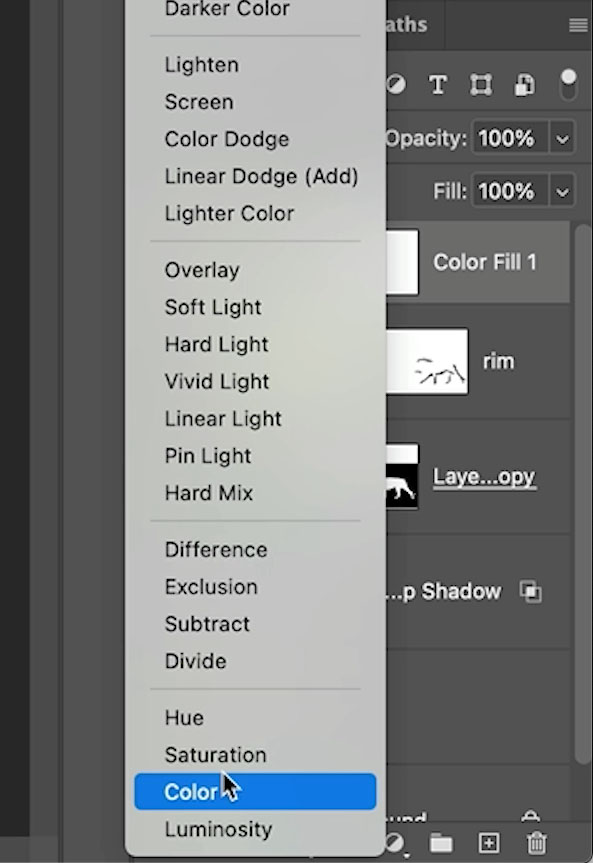Open the Opacity slider dropdown

(x=562, y=138)
